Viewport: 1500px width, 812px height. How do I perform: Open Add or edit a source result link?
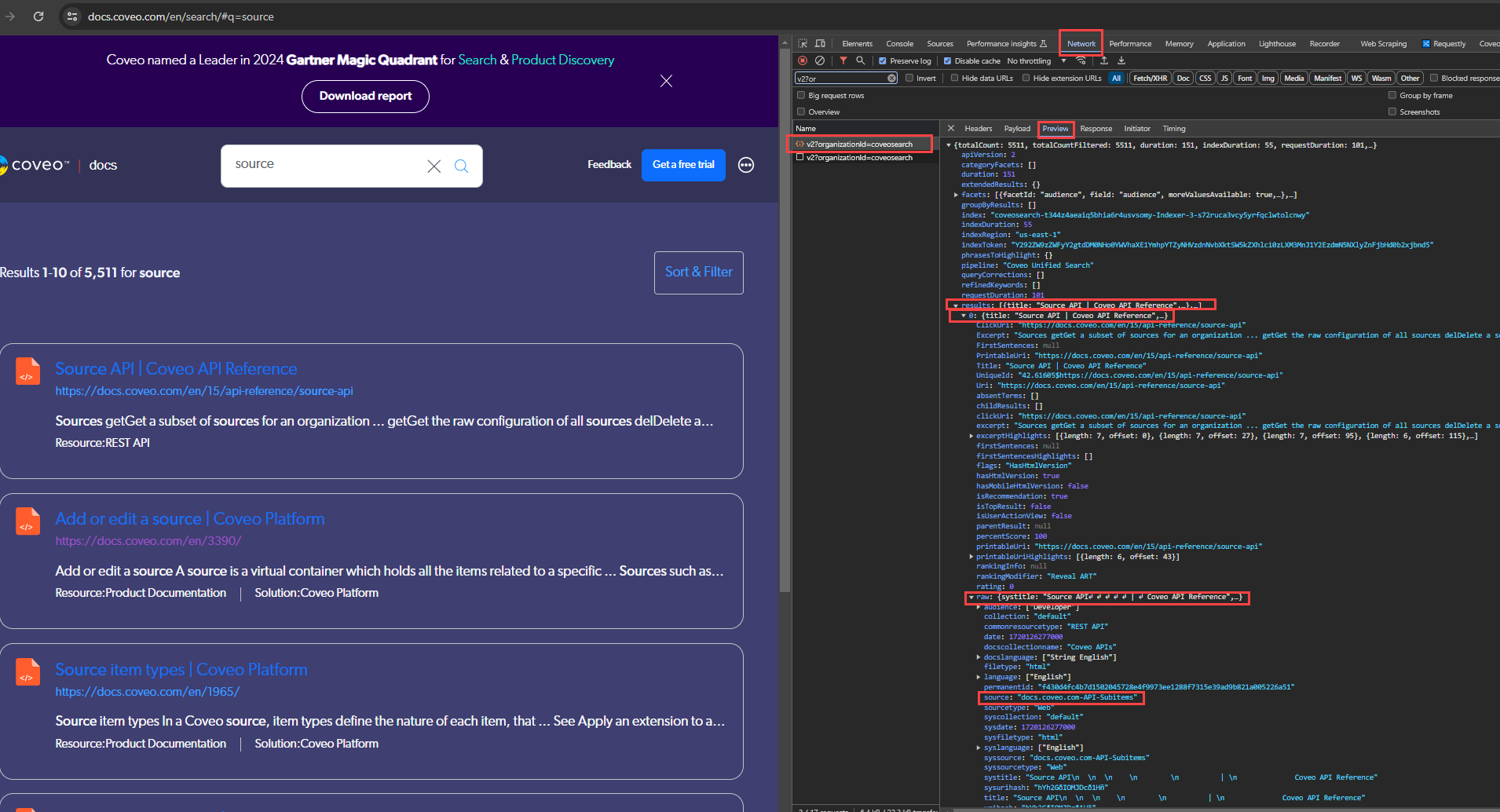pos(190,519)
